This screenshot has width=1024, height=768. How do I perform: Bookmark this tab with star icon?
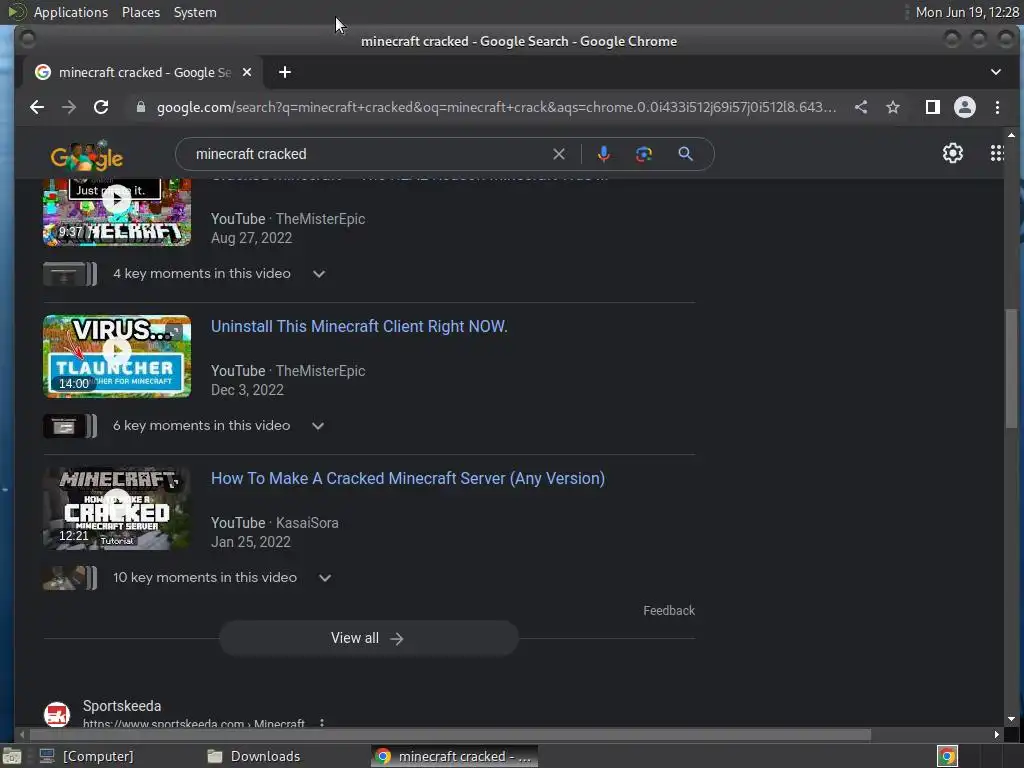point(893,107)
